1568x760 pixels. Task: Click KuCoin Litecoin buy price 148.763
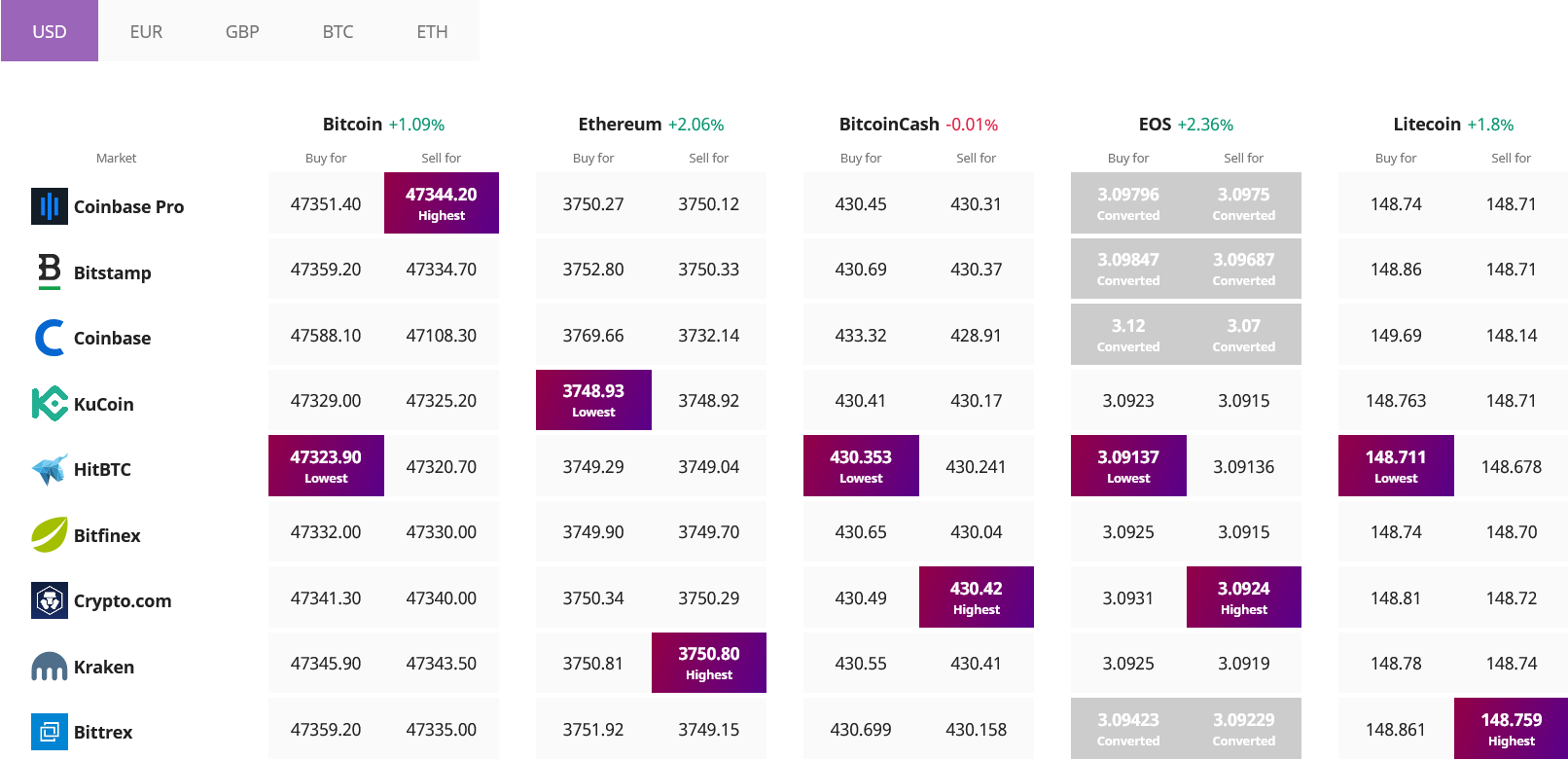coord(1396,401)
